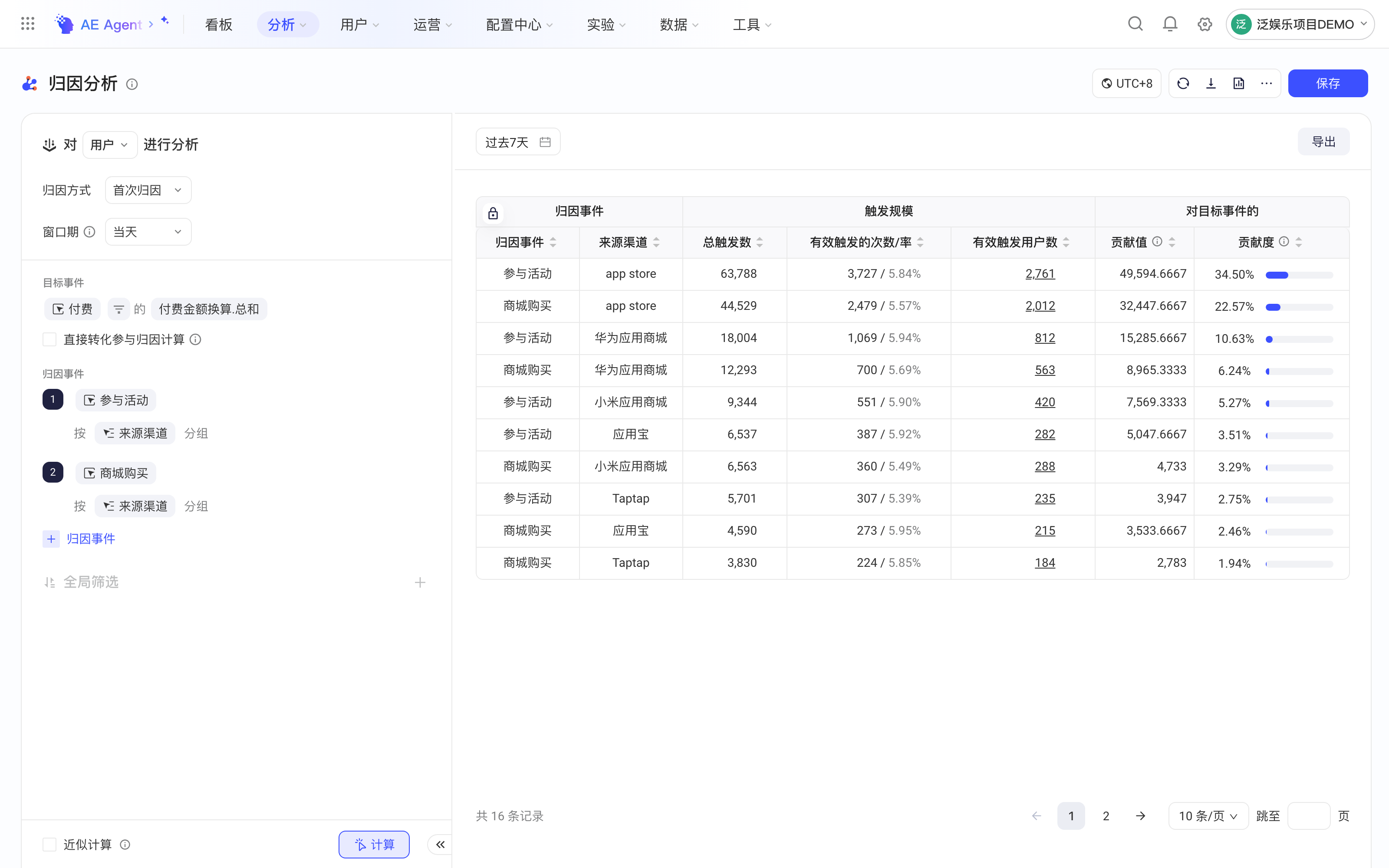Click the search magnifier icon
This screenshot has height=868, width=1389.
pos(1136,24)
